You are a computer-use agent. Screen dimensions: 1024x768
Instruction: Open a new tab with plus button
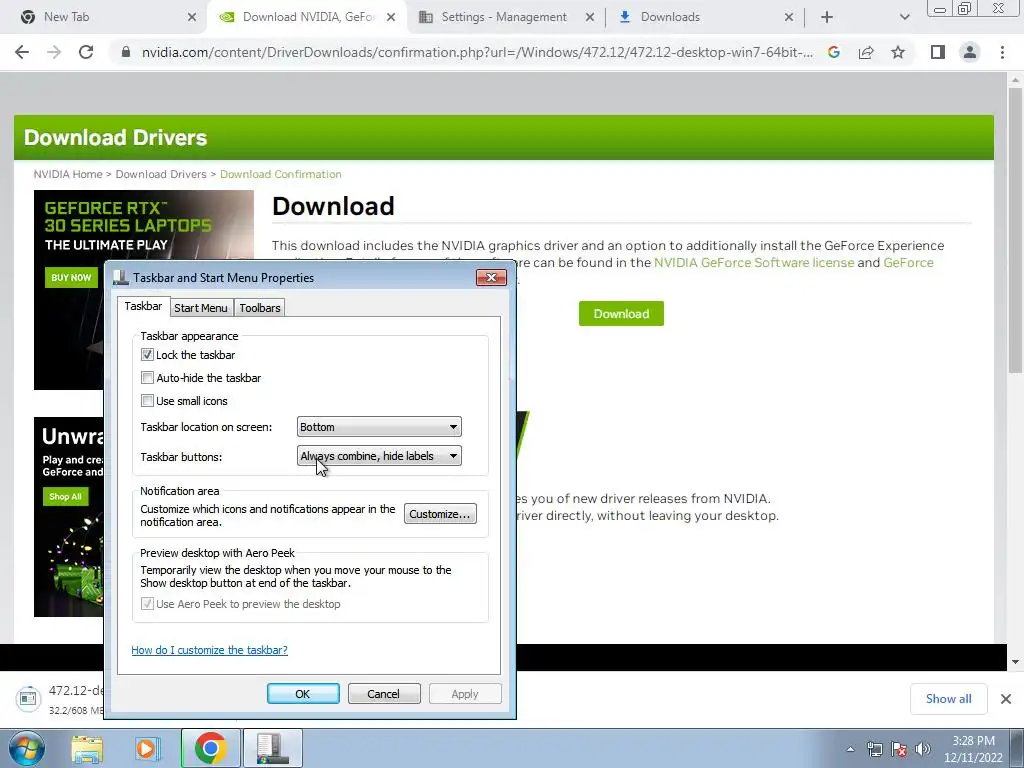point(827,17)
